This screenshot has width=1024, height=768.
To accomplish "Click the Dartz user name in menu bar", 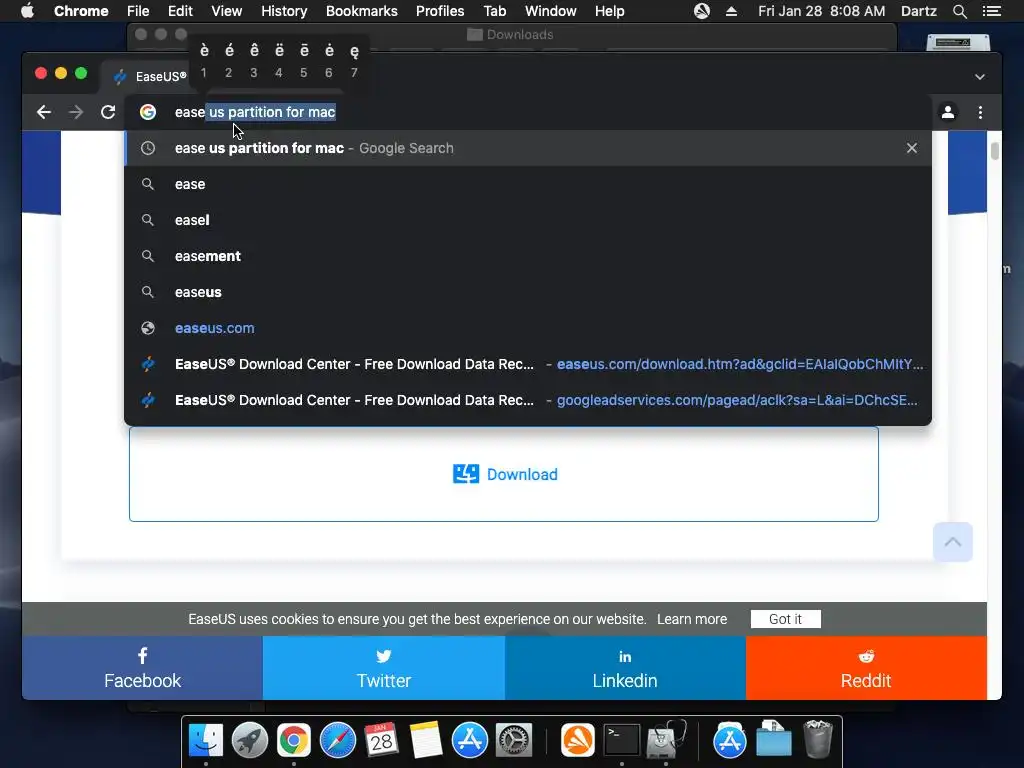I will [x=918, y=11].
